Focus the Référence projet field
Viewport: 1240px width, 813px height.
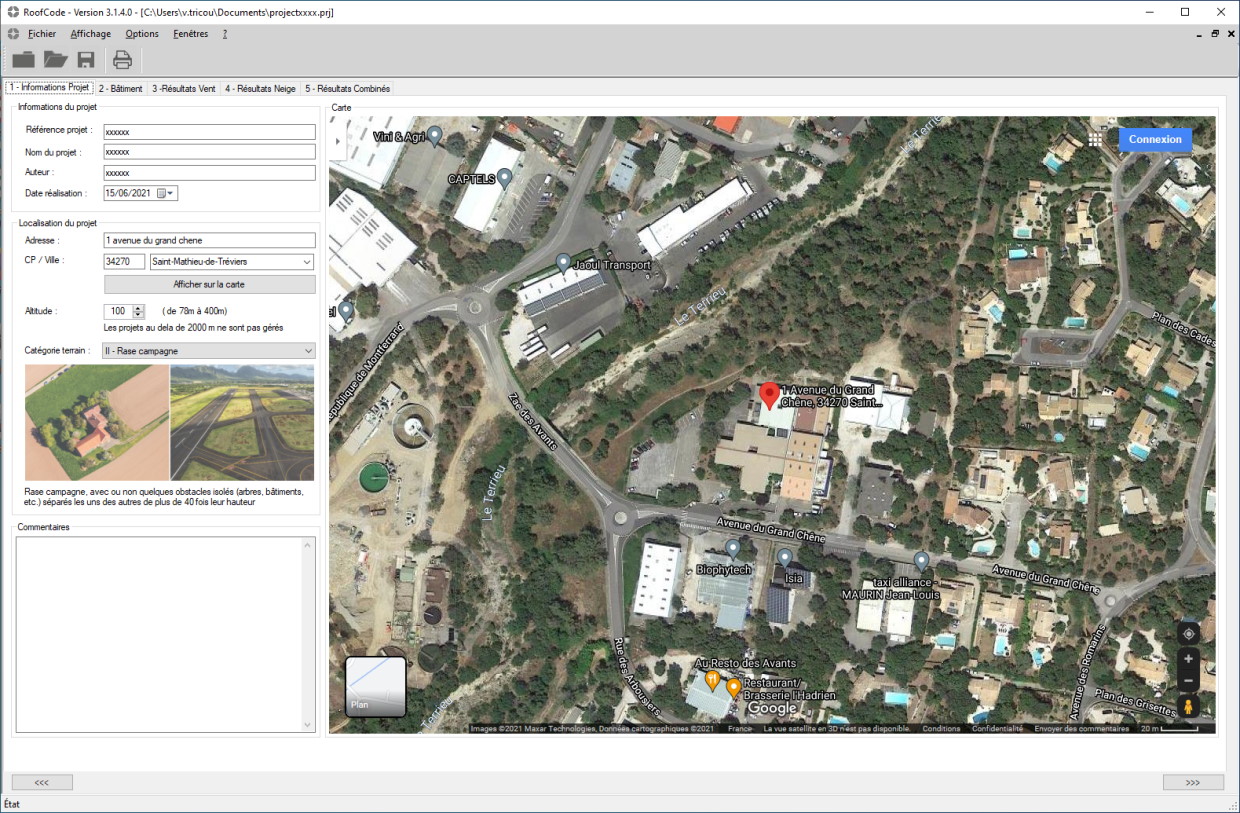[x=209, y=132]
